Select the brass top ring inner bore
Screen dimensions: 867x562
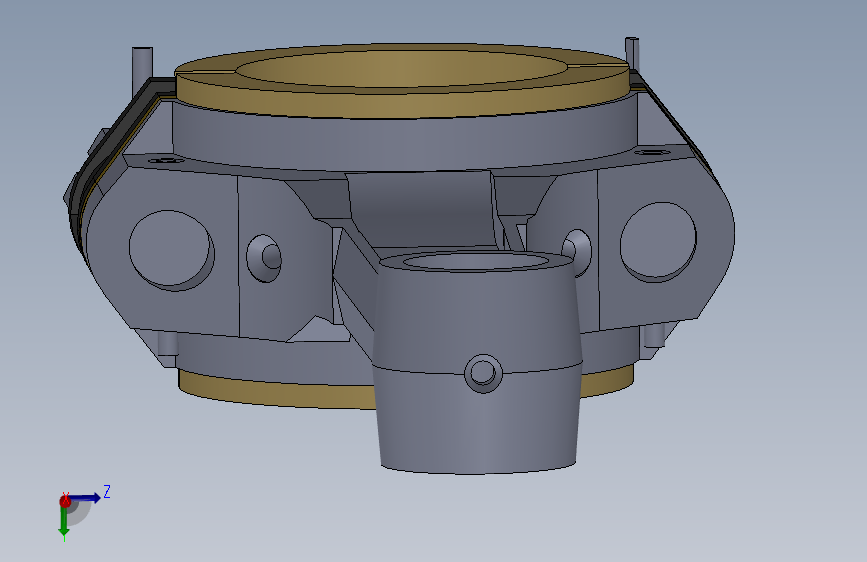click(x=403, y=69)
